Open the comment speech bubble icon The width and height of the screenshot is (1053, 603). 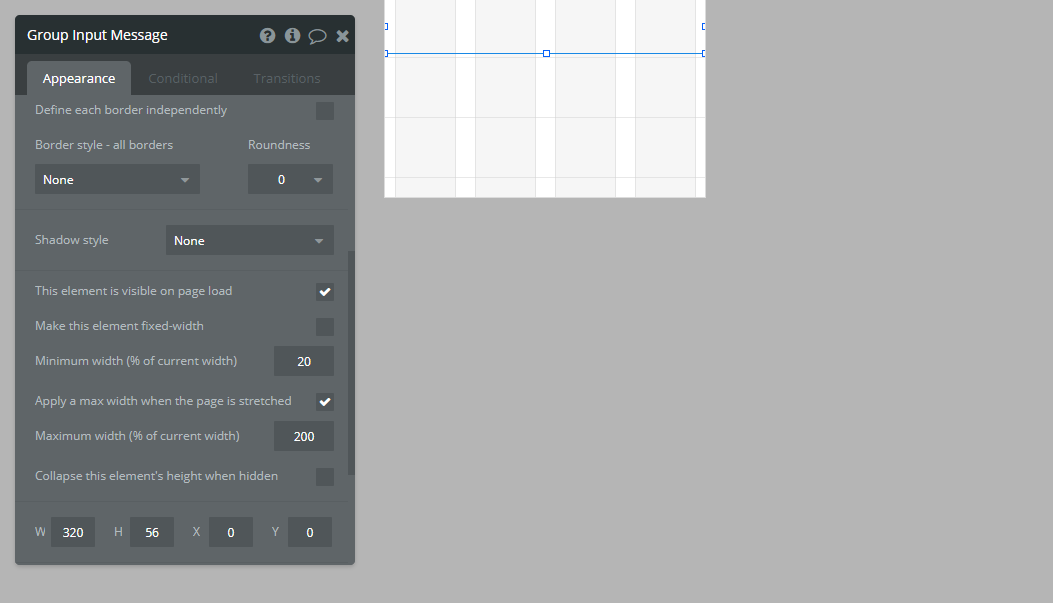317,36
